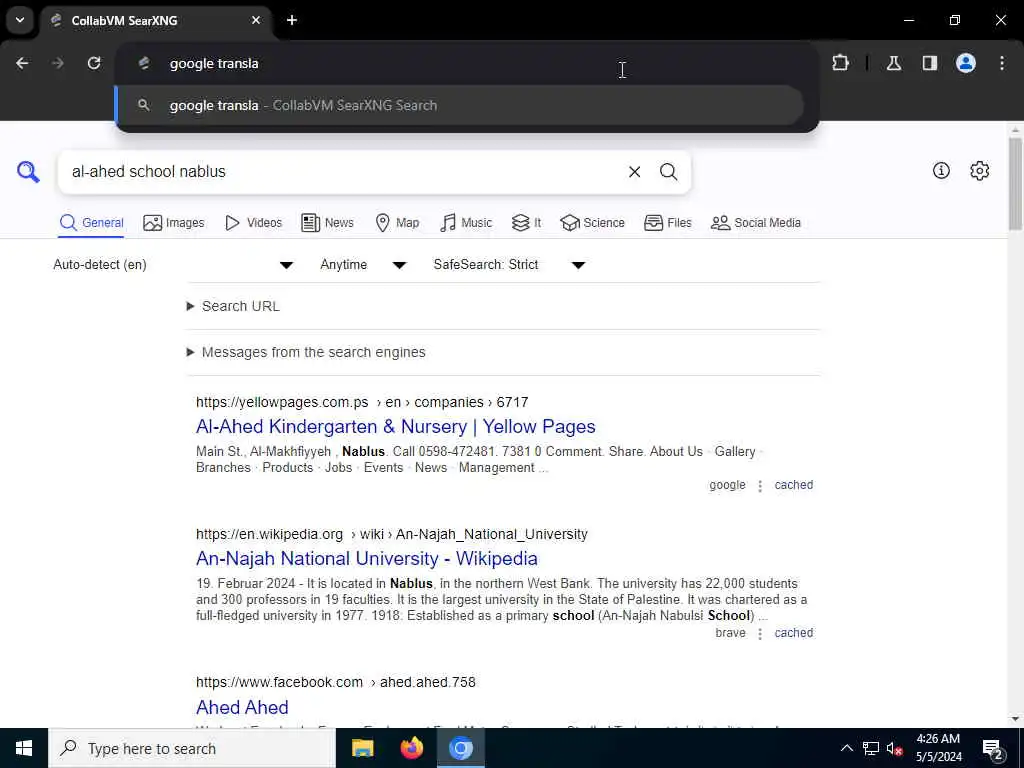Show hidden system tray icons
The image size is (1024, 768).
pyautogui.click(x=846, y=748)
